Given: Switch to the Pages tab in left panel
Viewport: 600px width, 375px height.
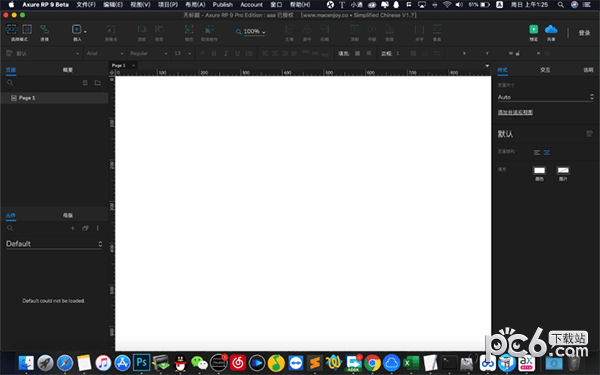Looking at the screenshot, I should 11,70.
